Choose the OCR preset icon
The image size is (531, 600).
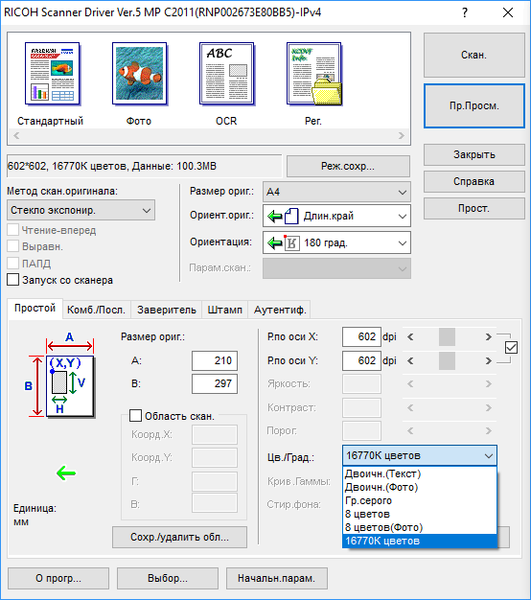[226, 74]
